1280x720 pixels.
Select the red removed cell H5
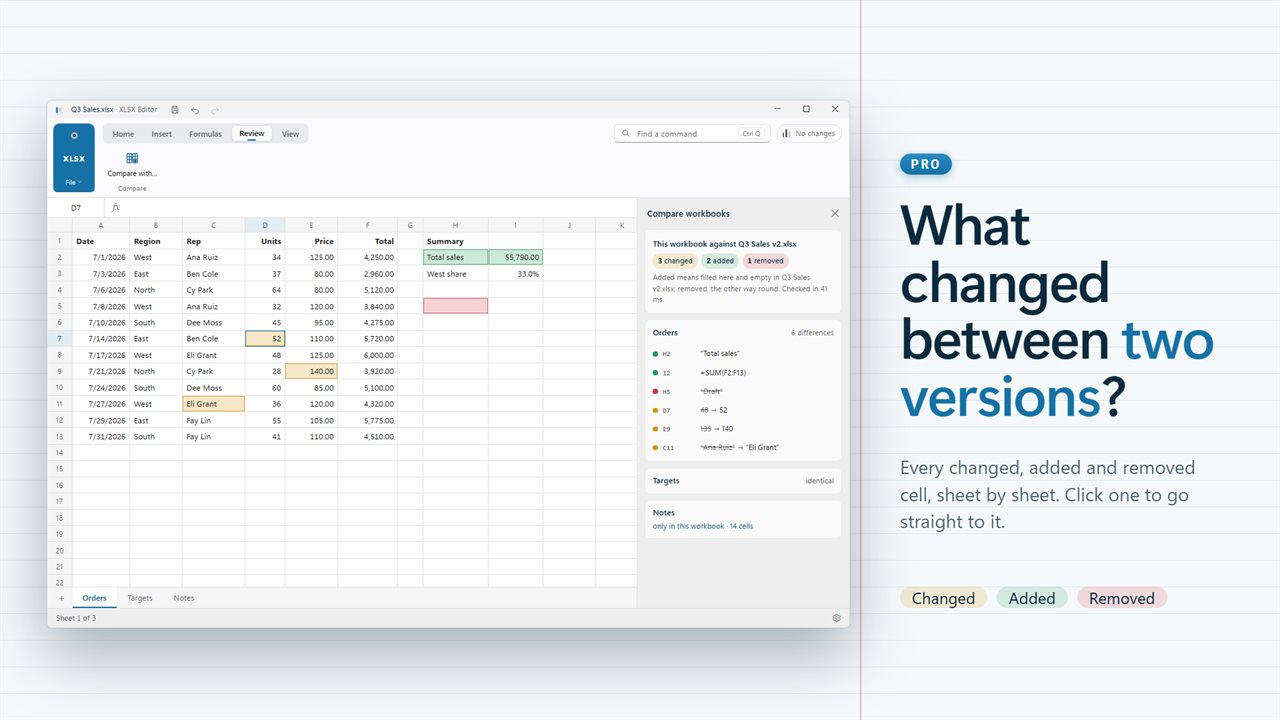click(456, 306)
